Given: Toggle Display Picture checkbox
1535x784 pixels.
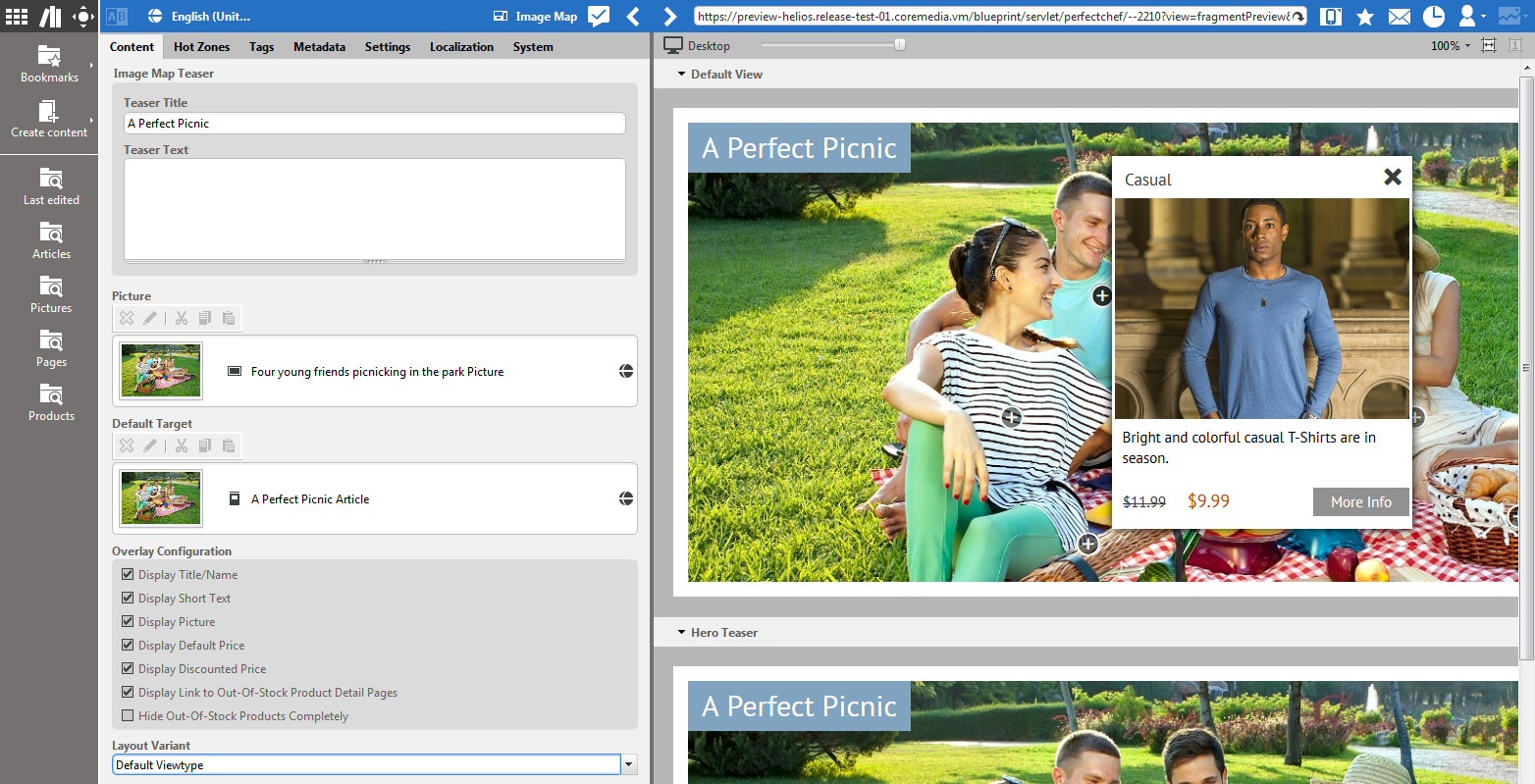Looking at the screenshot, I should 128,621.
